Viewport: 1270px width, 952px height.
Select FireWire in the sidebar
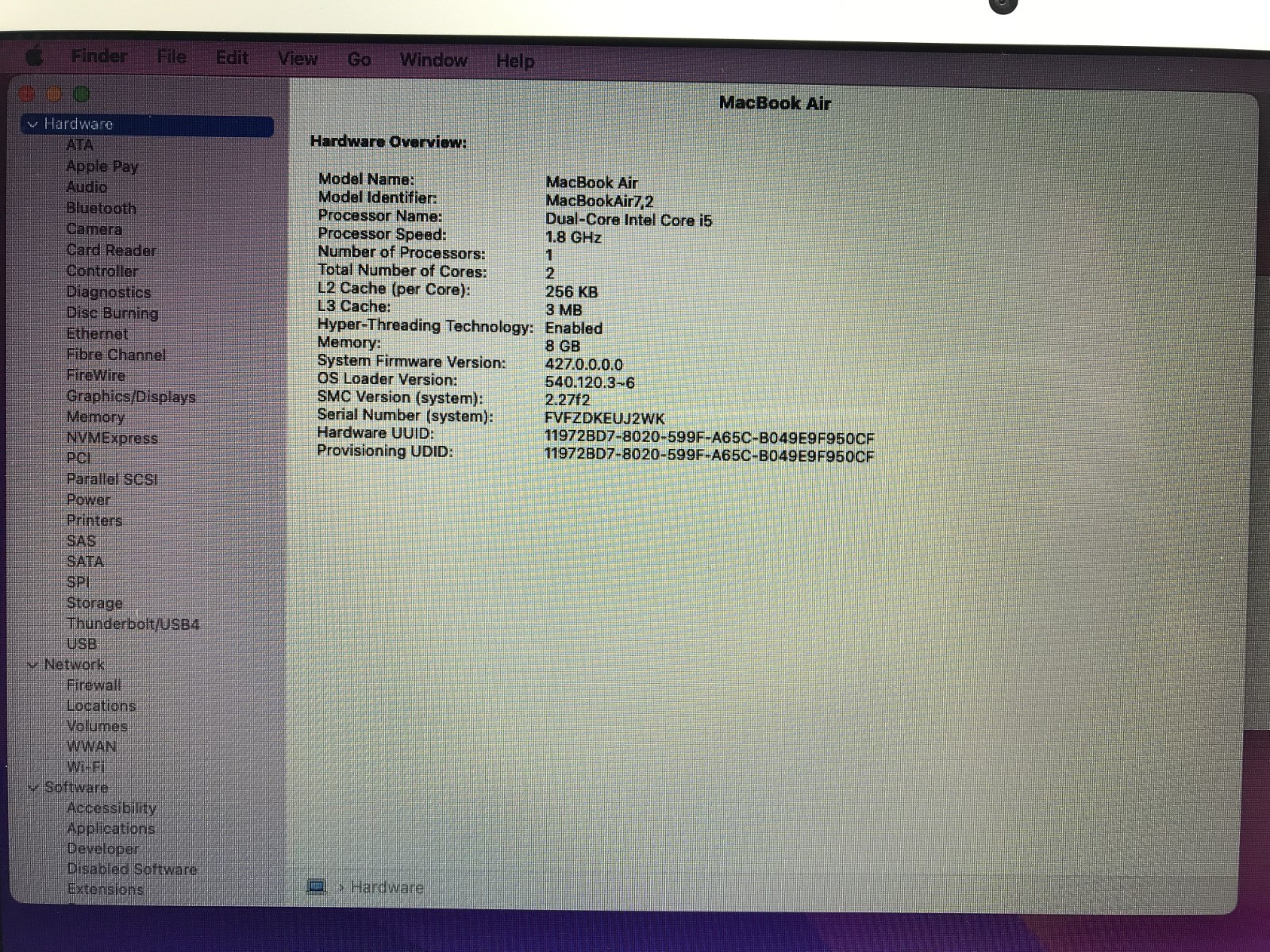pyautogui.click(x=95, y=375)
